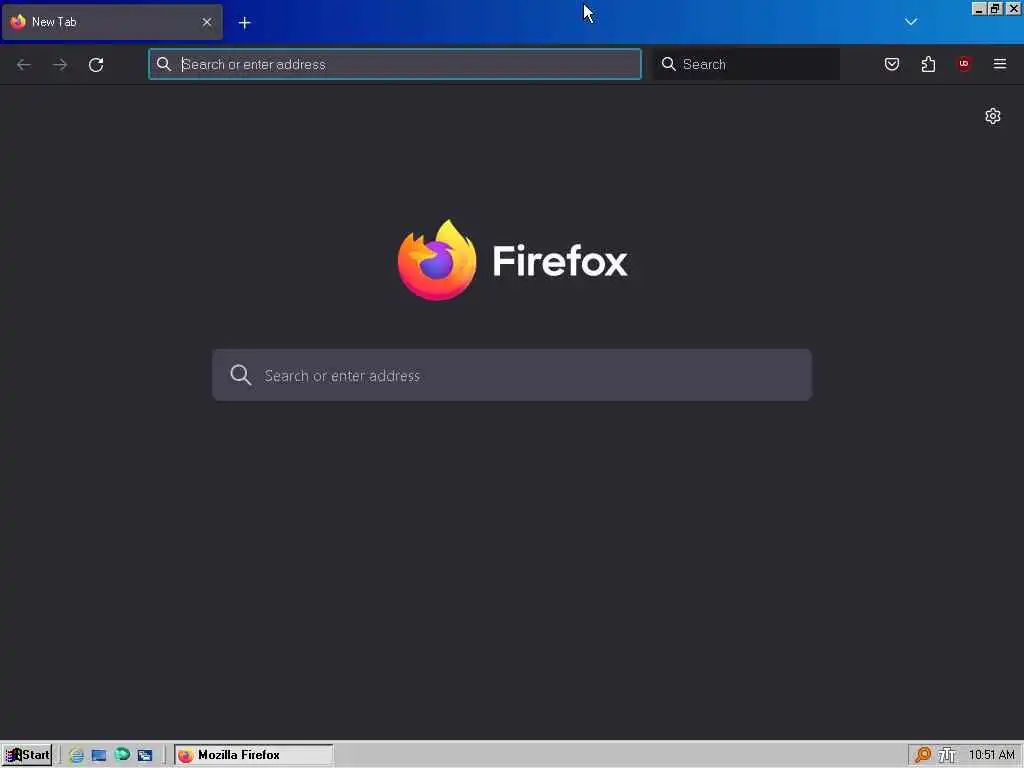Minimize the Firefox window
This screenshot has height=768, width=1024.
click(x=978, y=8)
